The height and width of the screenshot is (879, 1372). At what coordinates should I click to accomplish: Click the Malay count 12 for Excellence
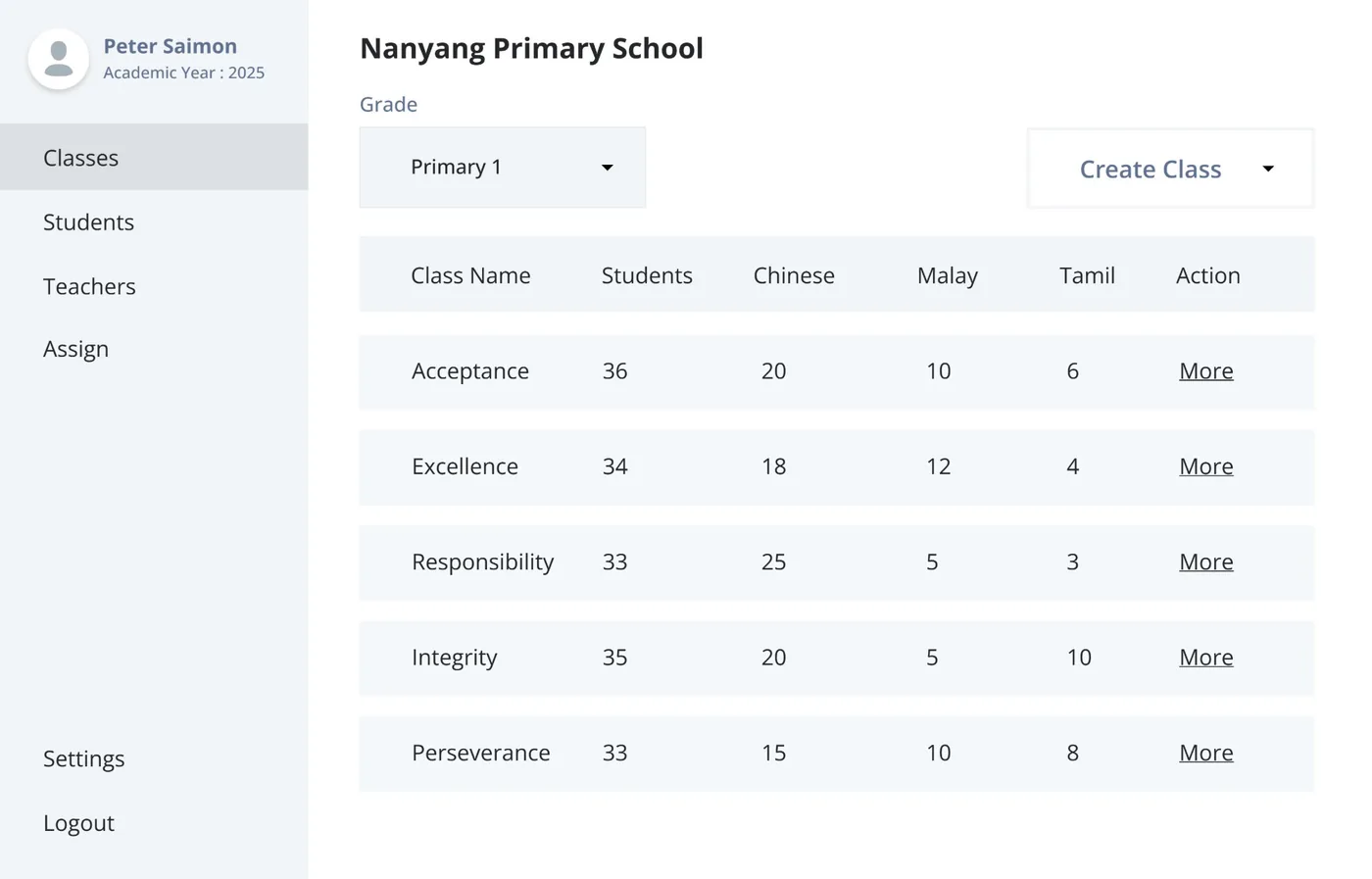click(938, 466)
